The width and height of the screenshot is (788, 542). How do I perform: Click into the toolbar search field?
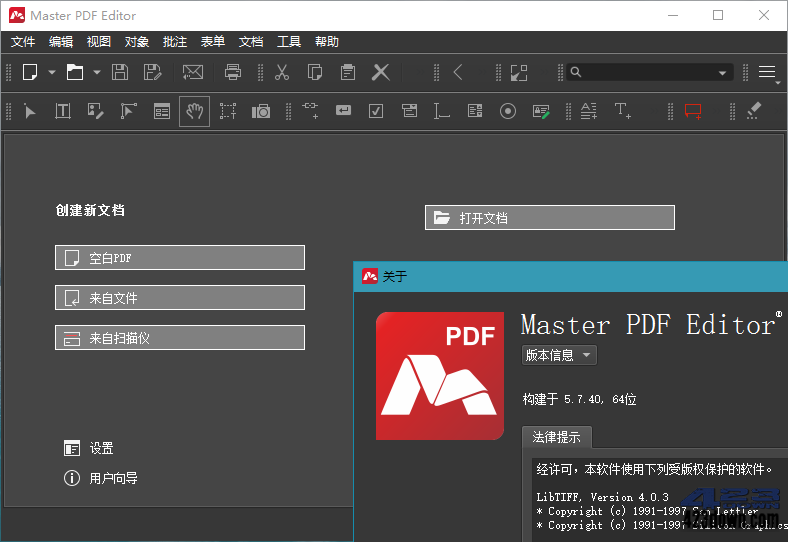pos(648,72)
